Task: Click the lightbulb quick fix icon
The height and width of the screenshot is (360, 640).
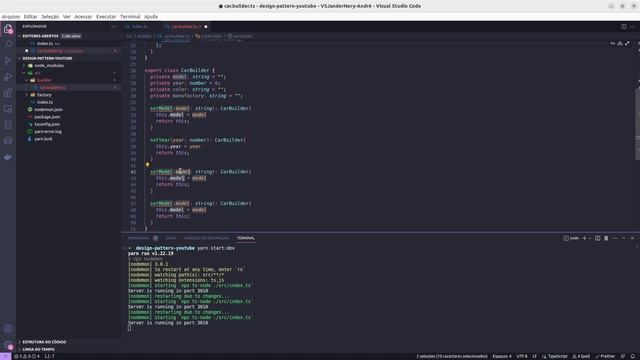Action: (147, 165)
